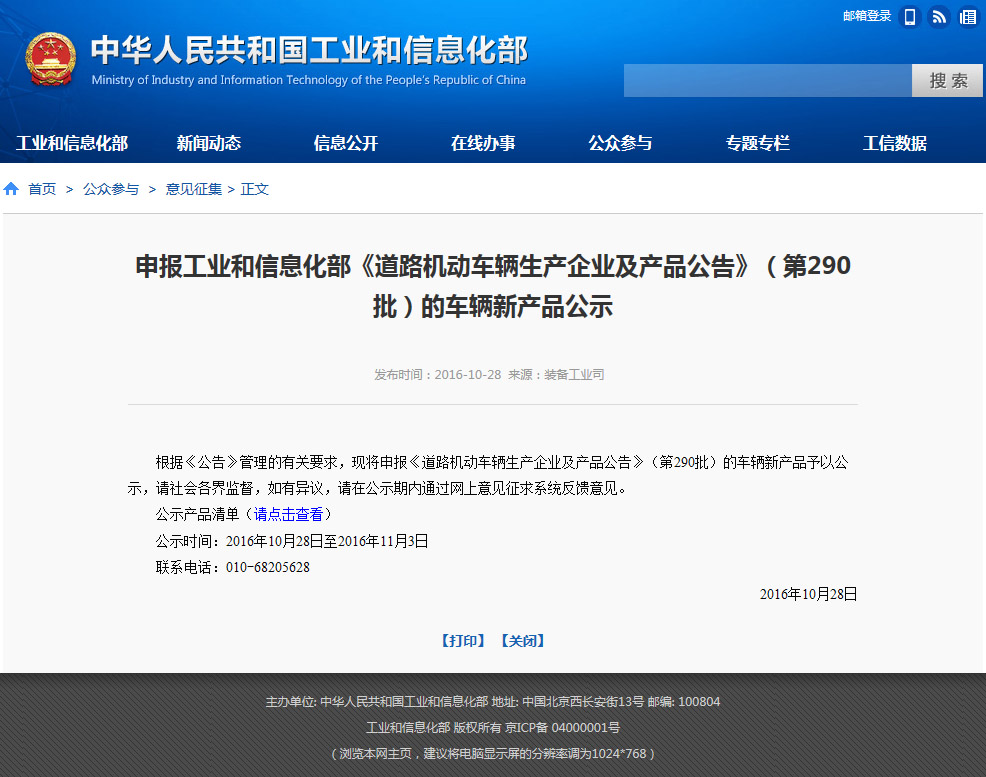Click the ministry name title in header

pyautogui.click(x=309, y=50)
